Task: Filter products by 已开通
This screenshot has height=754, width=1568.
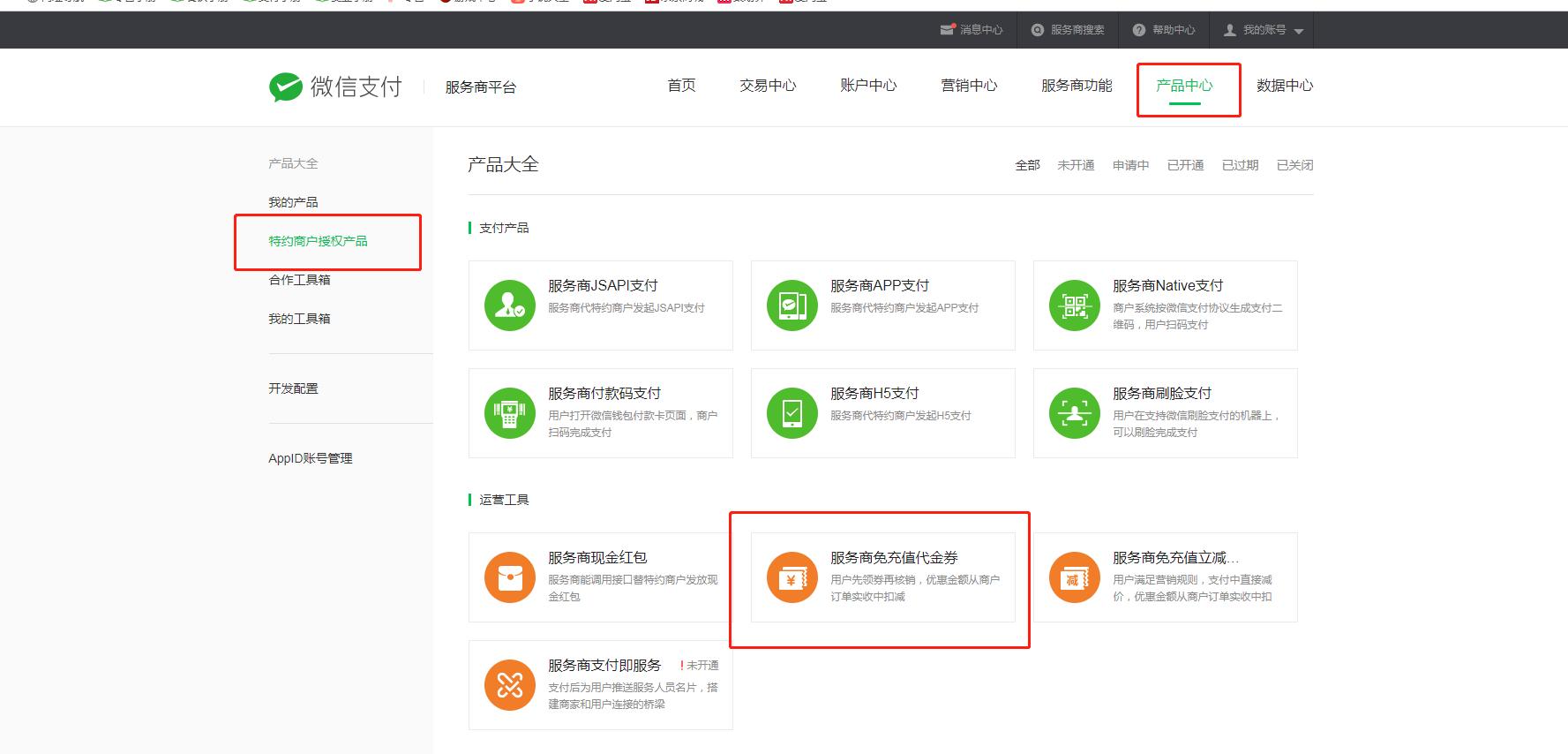Action: pos(1185,165)
